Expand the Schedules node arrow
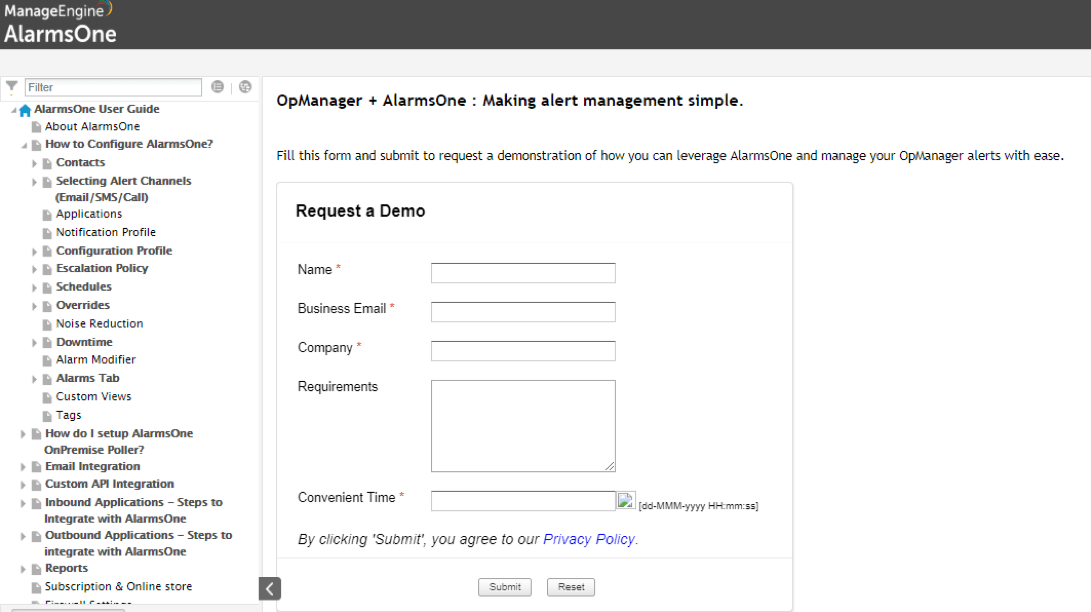Image resolution: width=1091 pixels, height=612 pixels. (35, 288)
